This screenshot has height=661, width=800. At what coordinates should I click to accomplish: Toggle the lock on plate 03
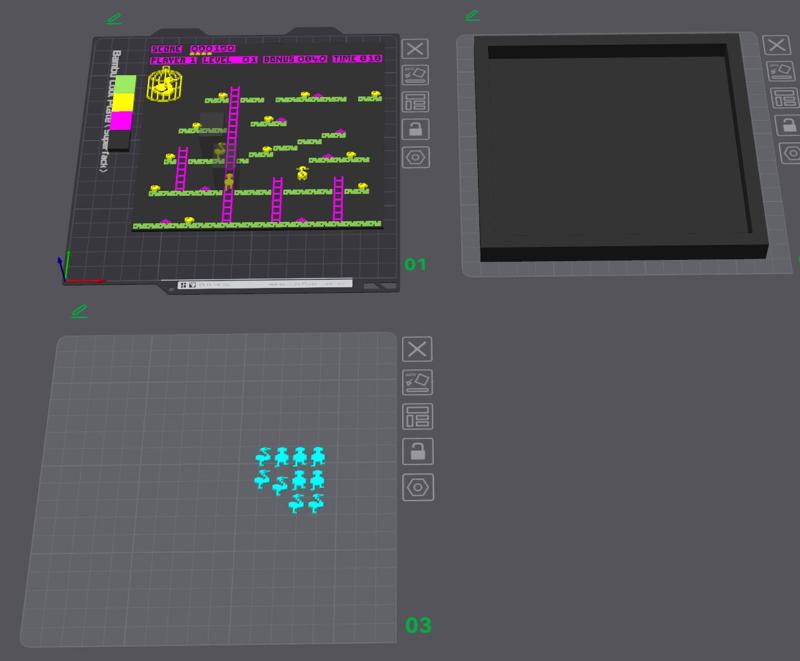418,451
